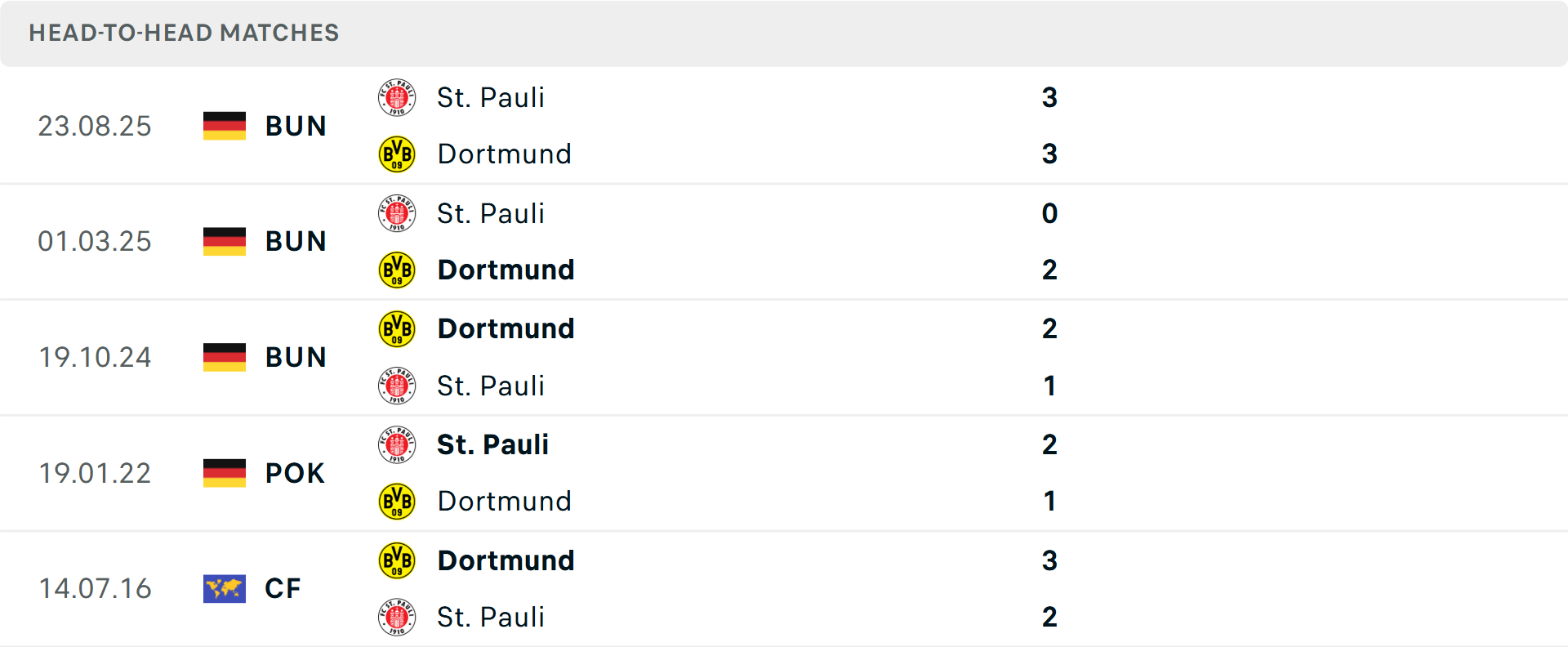Click German flag beside 19.01.22 POK

coord(225,473)
